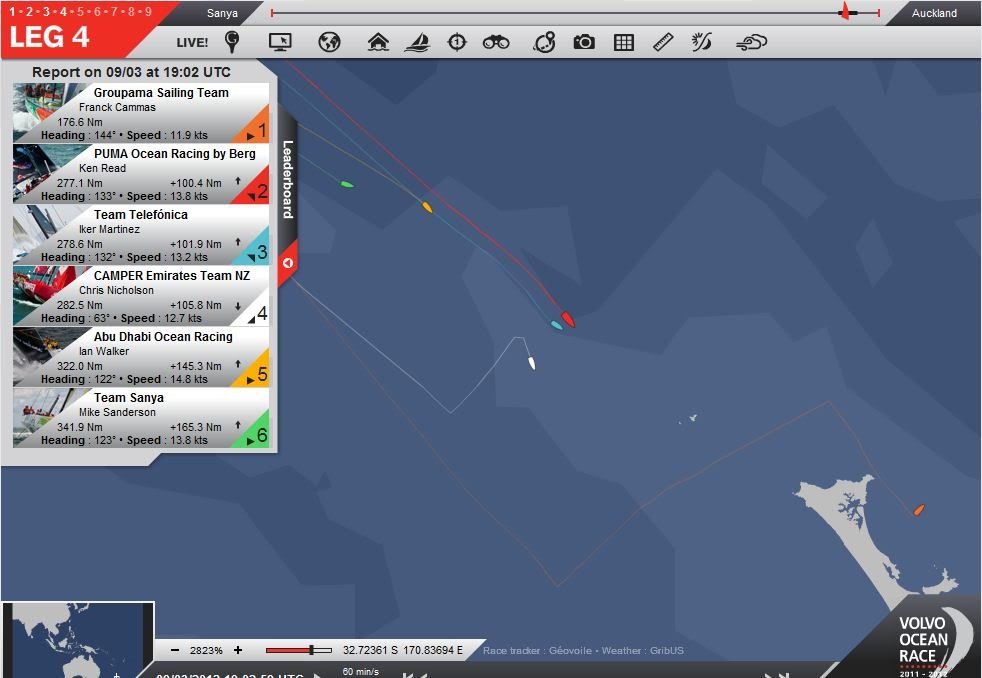Screen dimensions: 982x678
Task: Open the GribUS weather credit
Action: (643, 650)
